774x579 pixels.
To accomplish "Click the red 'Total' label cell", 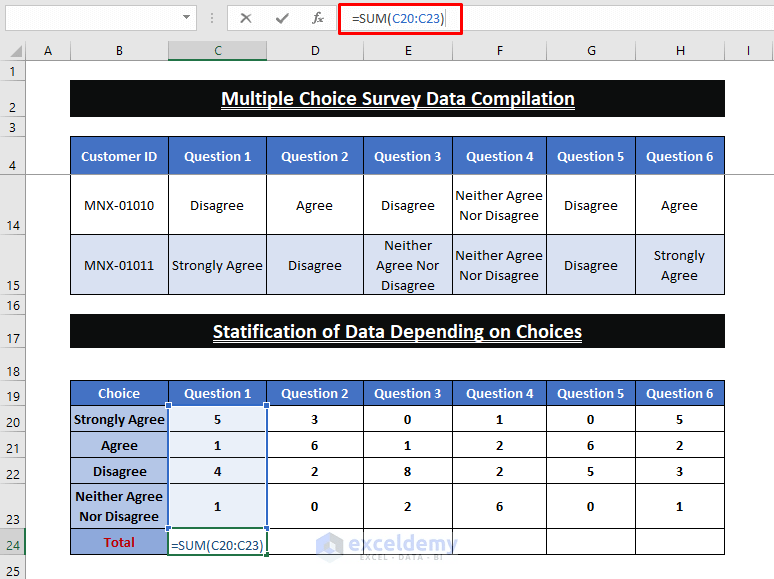I will [x=119, y=542].
